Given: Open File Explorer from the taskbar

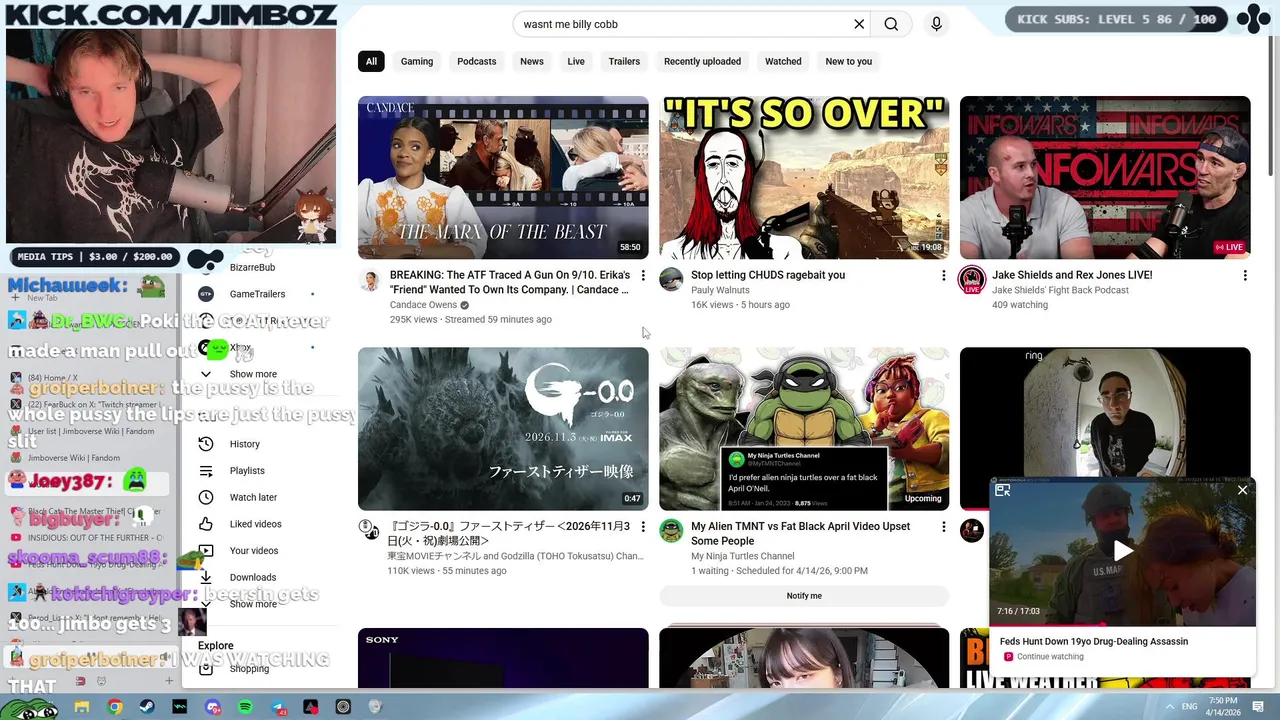Looking at the screenshot, I should click(82, 707).
